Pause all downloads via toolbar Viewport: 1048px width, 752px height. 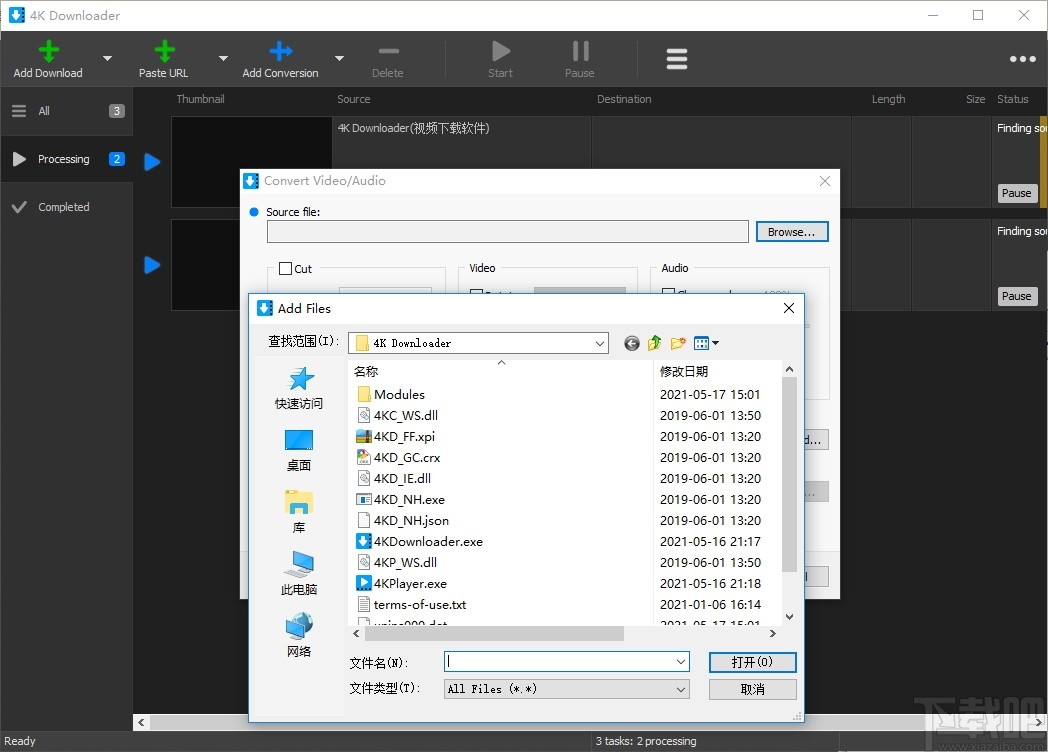pyautogui.click(x=579, y=53)
